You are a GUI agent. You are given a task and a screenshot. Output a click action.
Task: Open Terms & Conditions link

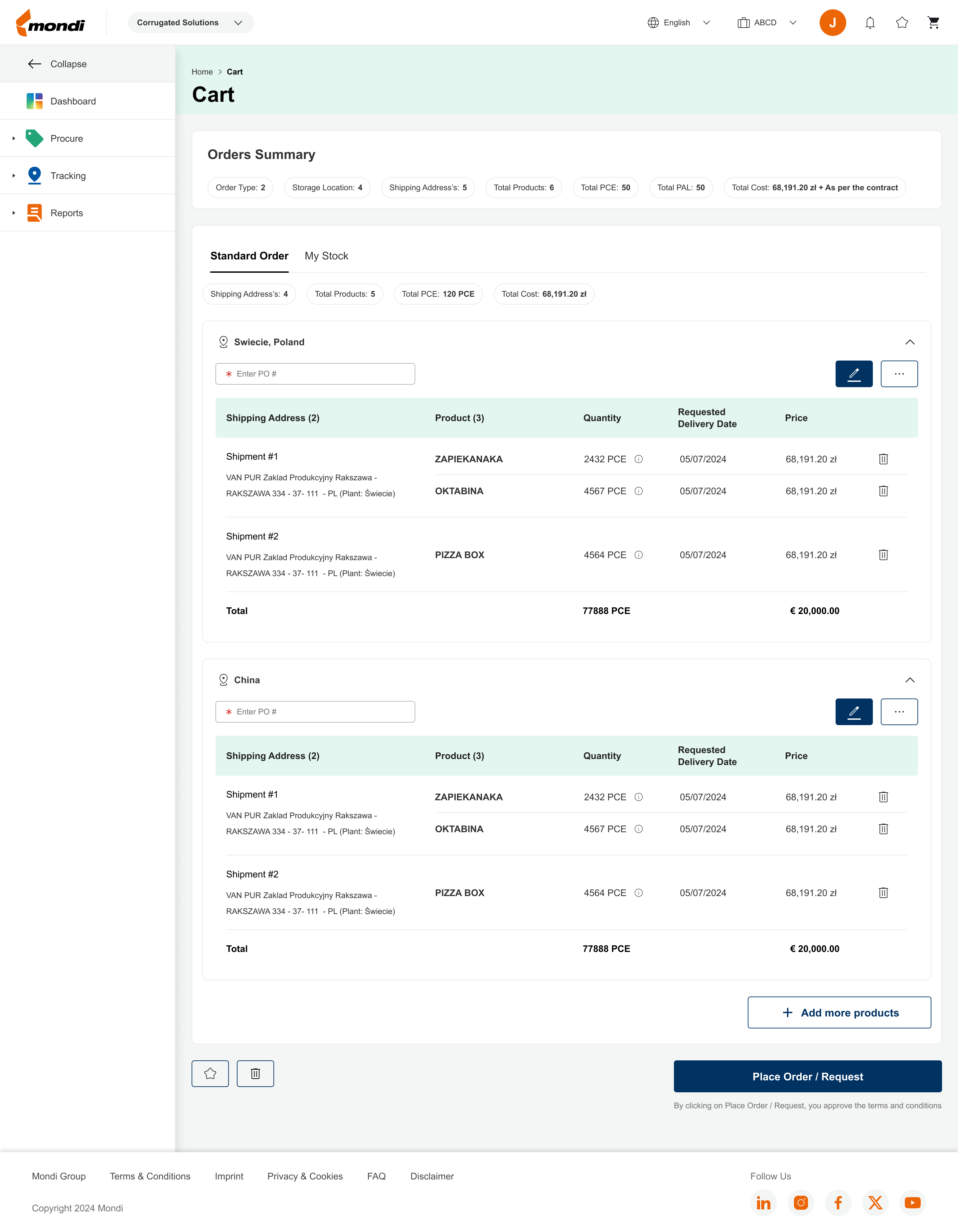(x=150, y=1176)
